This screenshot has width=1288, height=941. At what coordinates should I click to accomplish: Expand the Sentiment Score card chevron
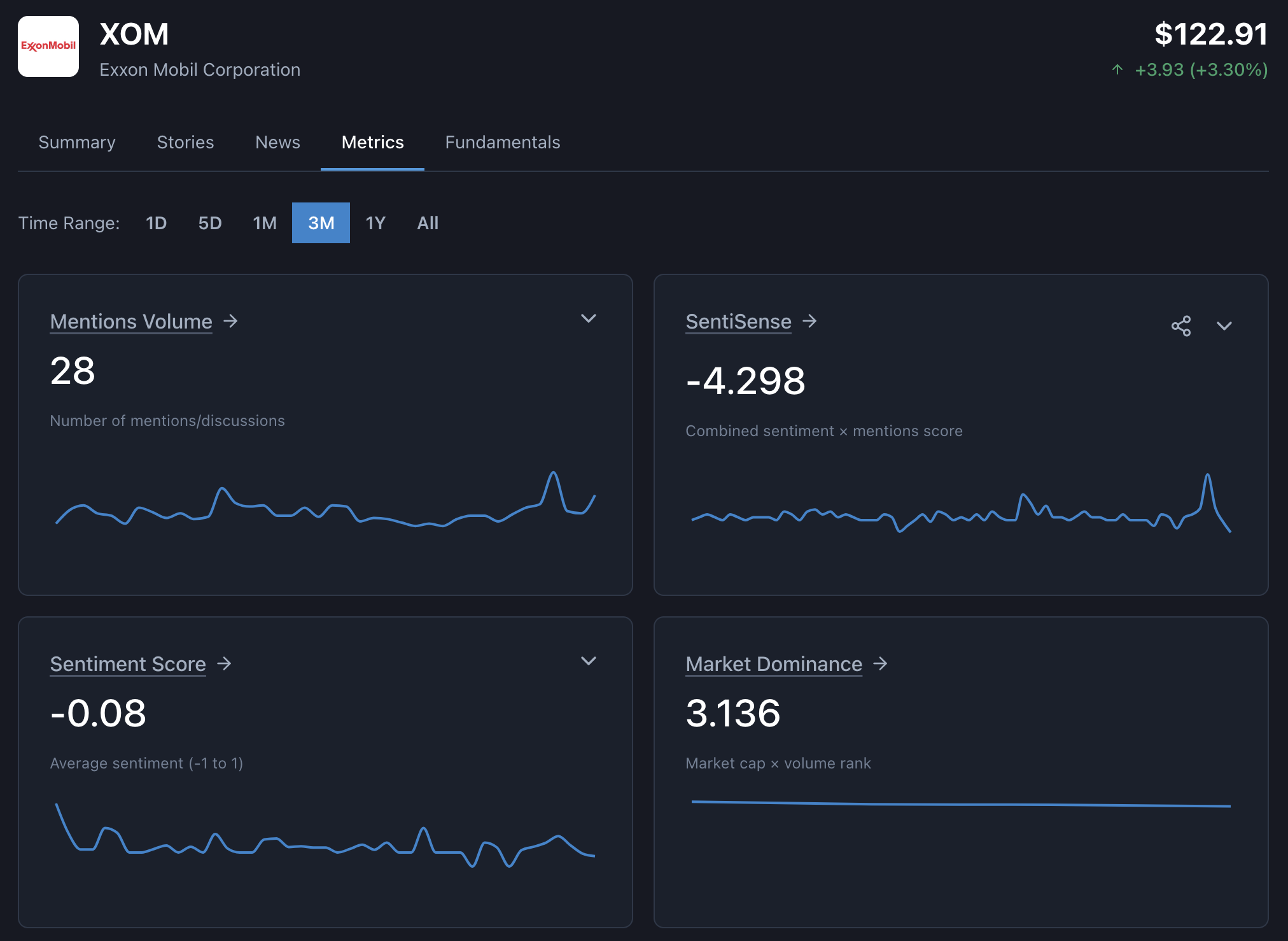pyautogui.click(x=589, y=662)
